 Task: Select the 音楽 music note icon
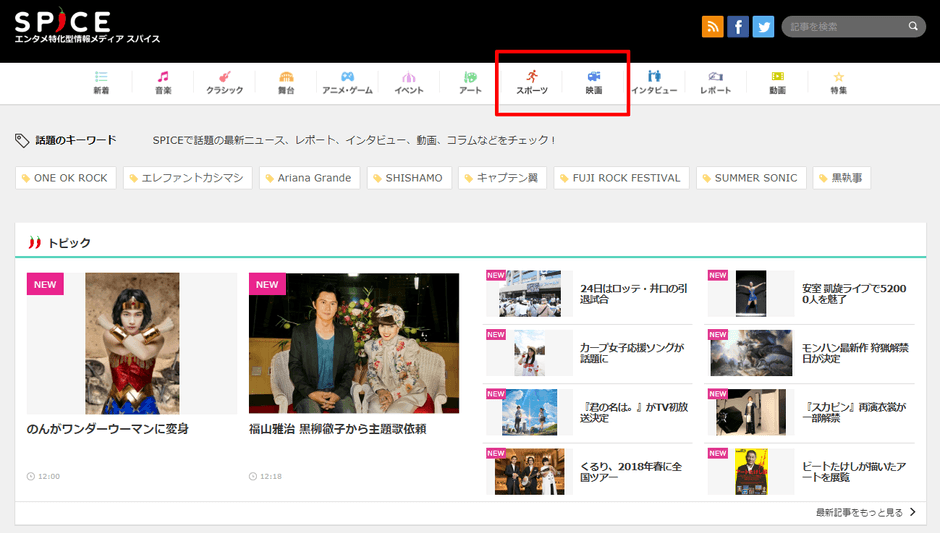click(x=163, y=76)
